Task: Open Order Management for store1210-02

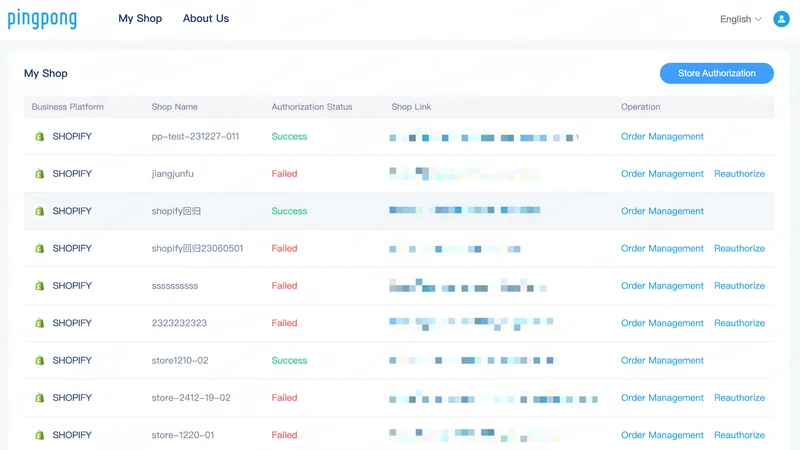Action: [x=662, y=360]
